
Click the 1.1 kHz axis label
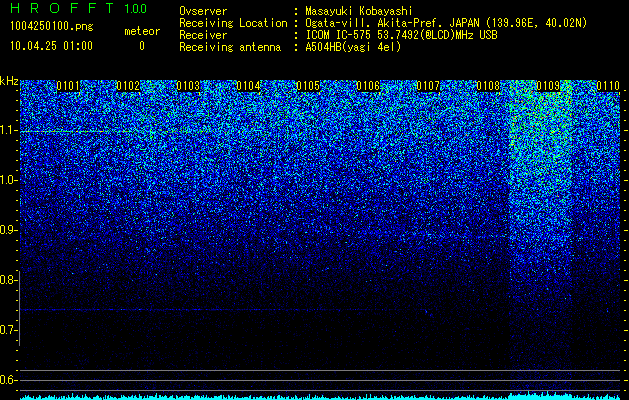click(x=9, y=130)
